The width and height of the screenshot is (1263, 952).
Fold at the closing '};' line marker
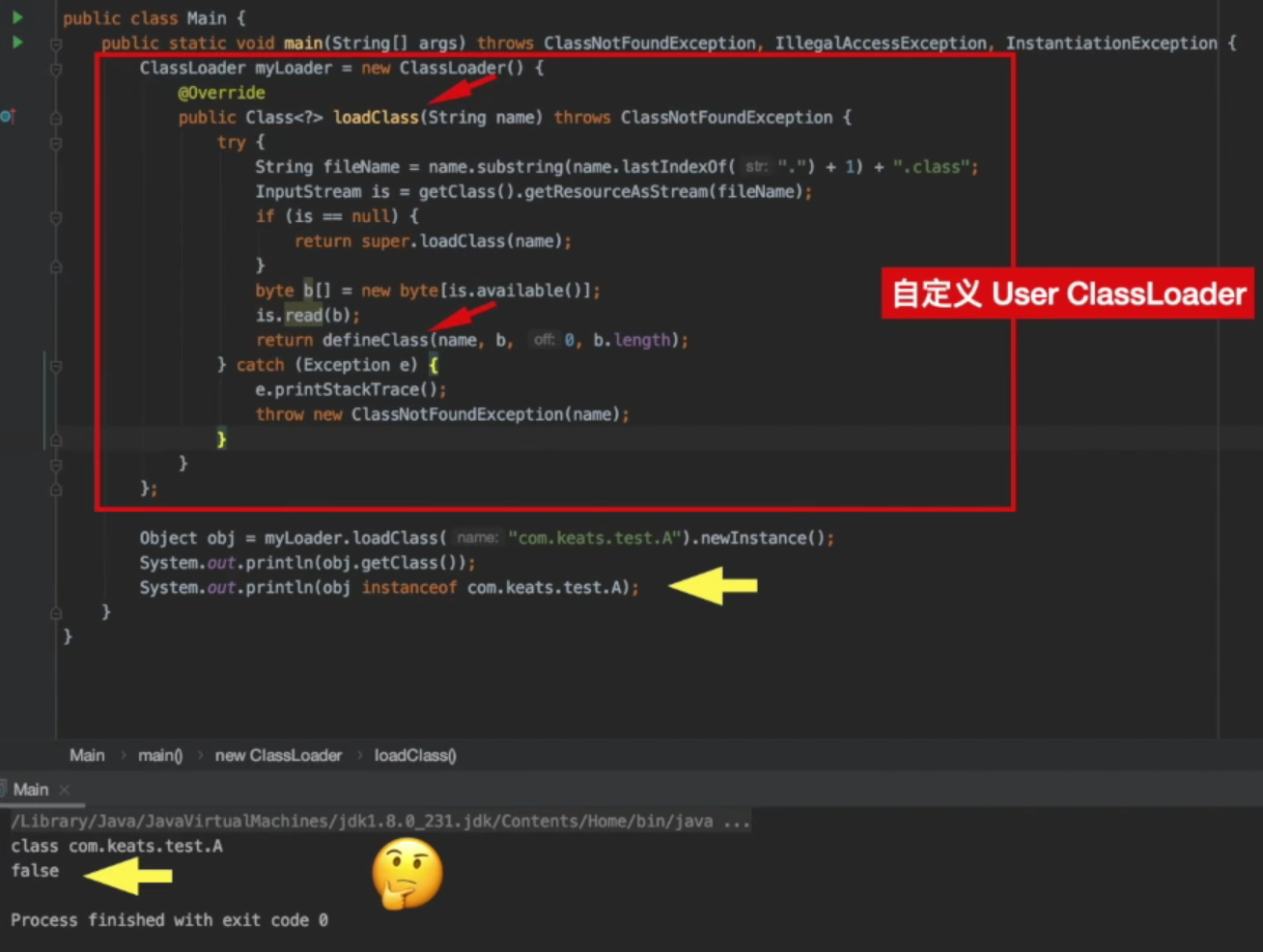(x=56, y=490)
